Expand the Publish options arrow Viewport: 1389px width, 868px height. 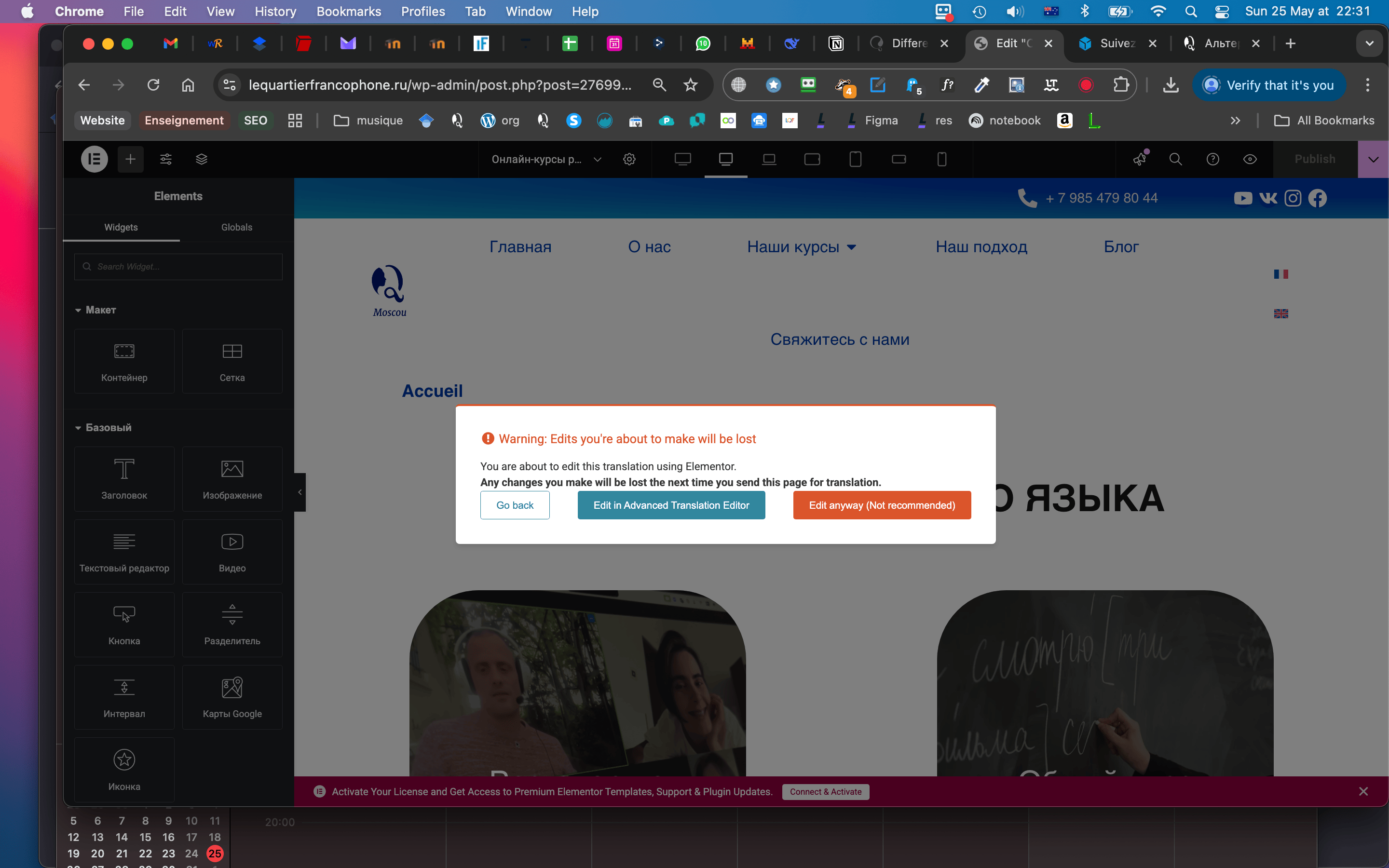tap(1374, 159)
